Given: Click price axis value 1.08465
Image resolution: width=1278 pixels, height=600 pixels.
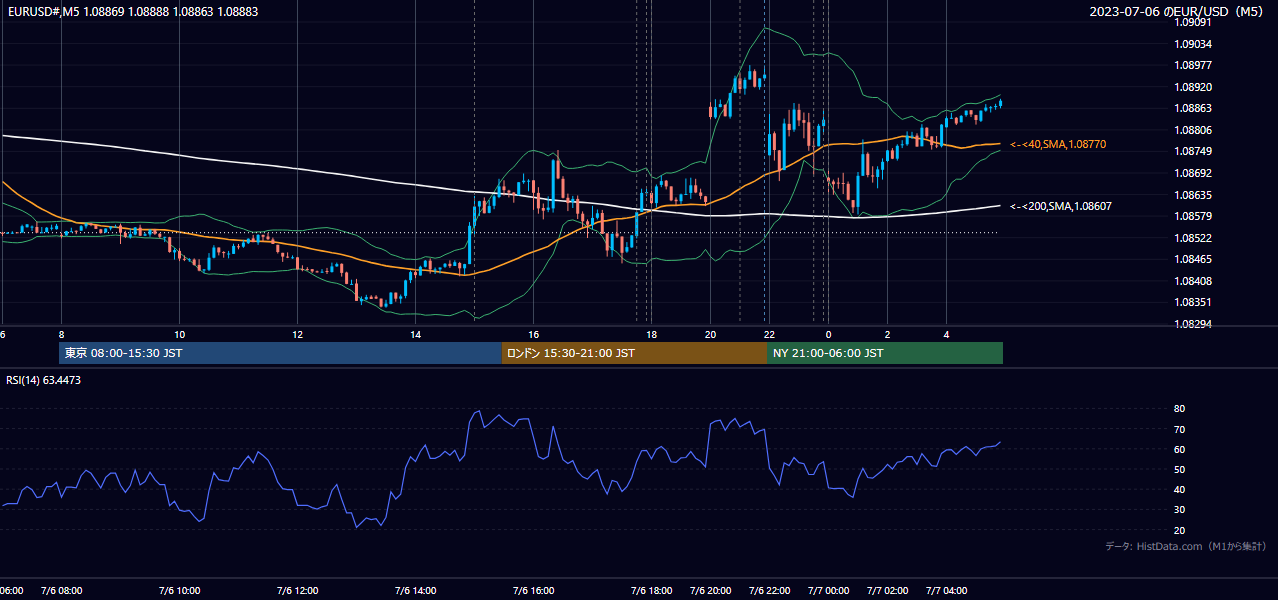Looking at the screenshot, I should pos(1194,259).
